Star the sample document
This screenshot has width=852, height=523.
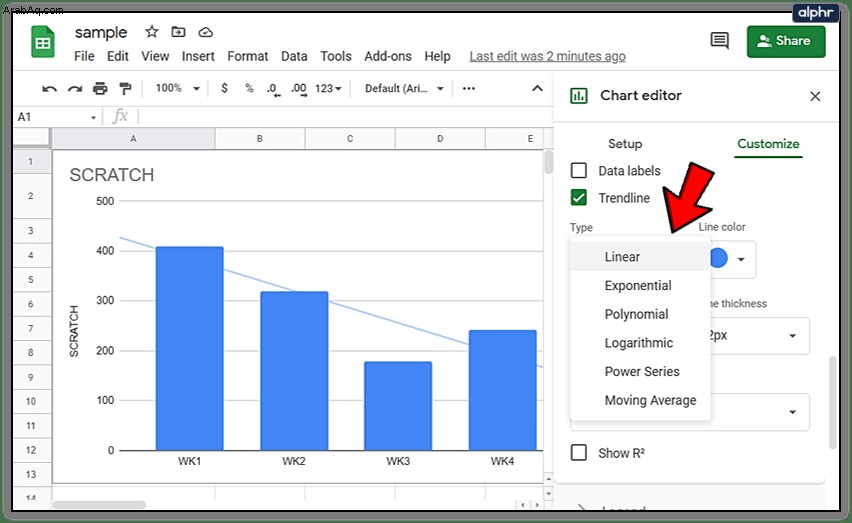tap(152, 32)
